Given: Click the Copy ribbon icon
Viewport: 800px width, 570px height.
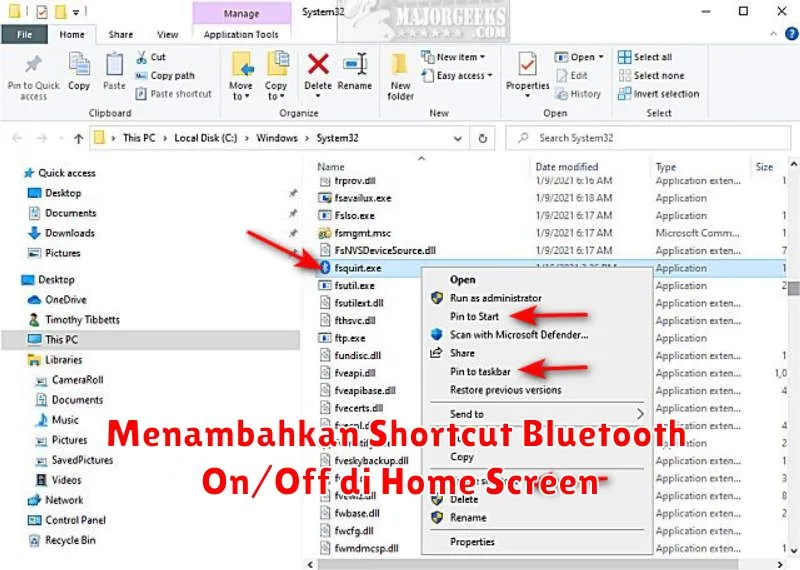Looking at the screenshot, I should point(79,65).
